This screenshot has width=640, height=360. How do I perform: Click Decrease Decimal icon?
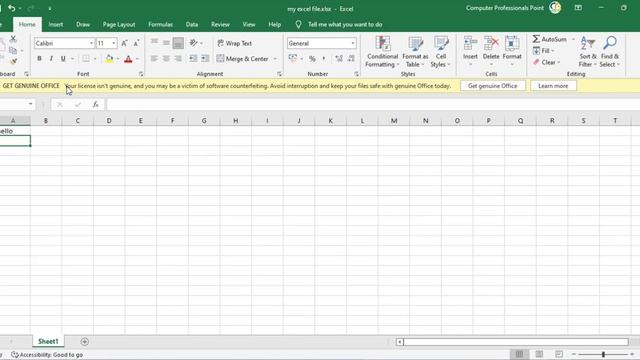tap(351, 59)
